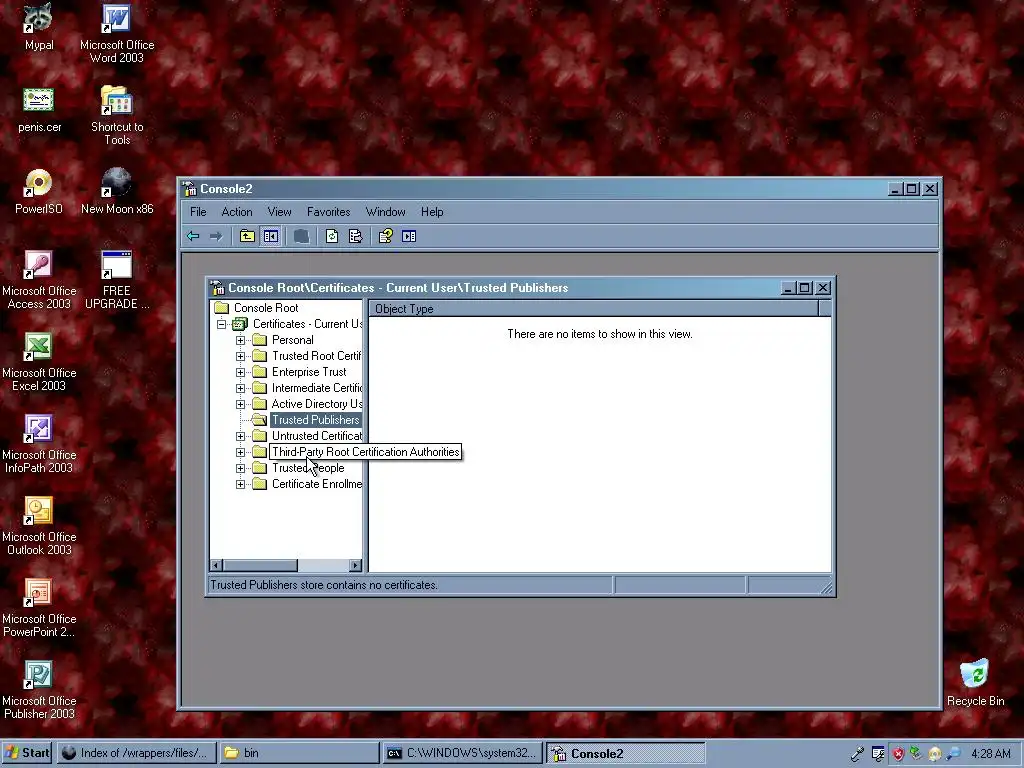The image size is (1024, 768).
Task: Click the Microsoft Office Excel 2003 icon
Action: click(39, 362)
